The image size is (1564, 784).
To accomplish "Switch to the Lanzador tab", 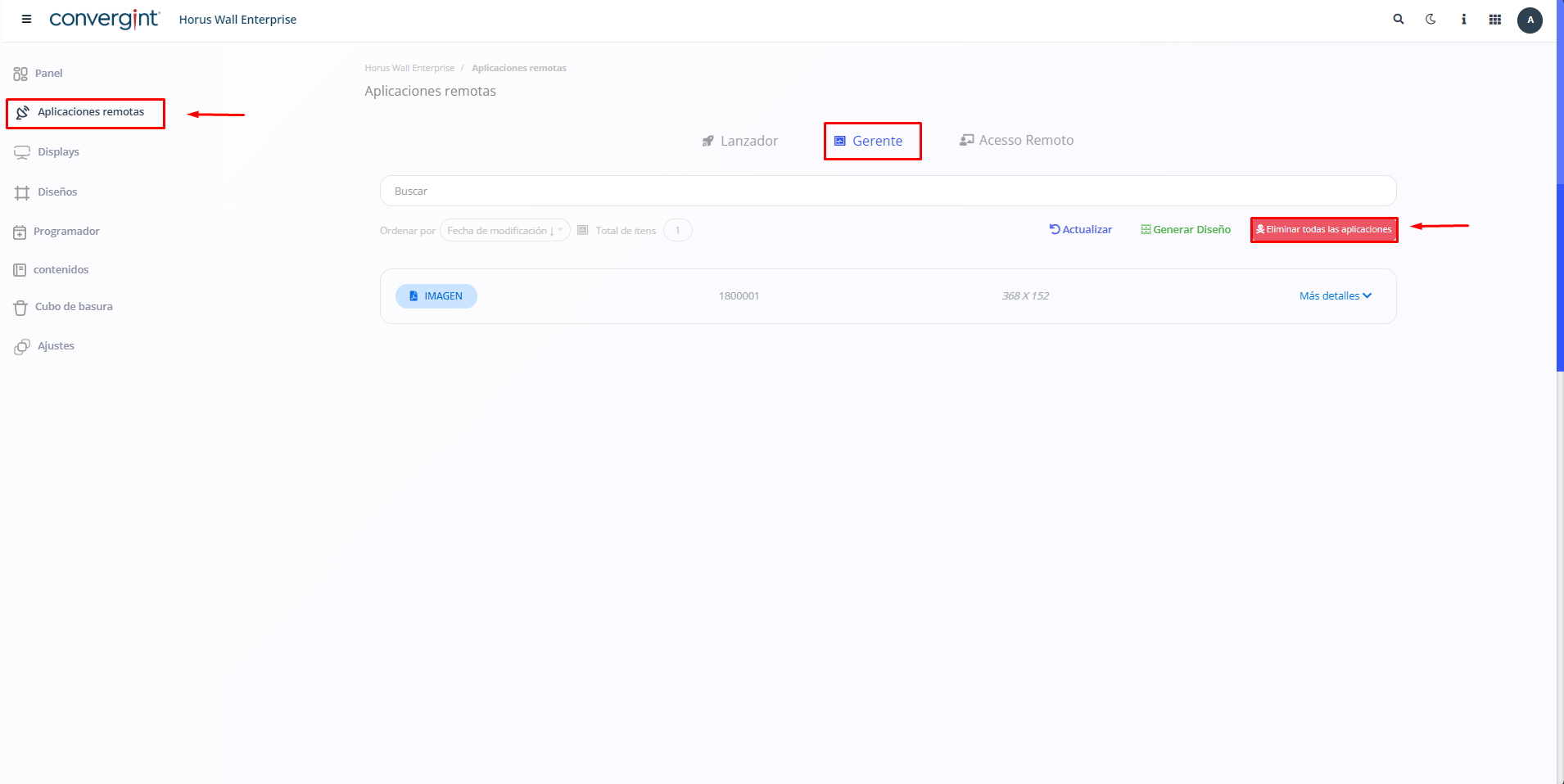I will [740, 141].
